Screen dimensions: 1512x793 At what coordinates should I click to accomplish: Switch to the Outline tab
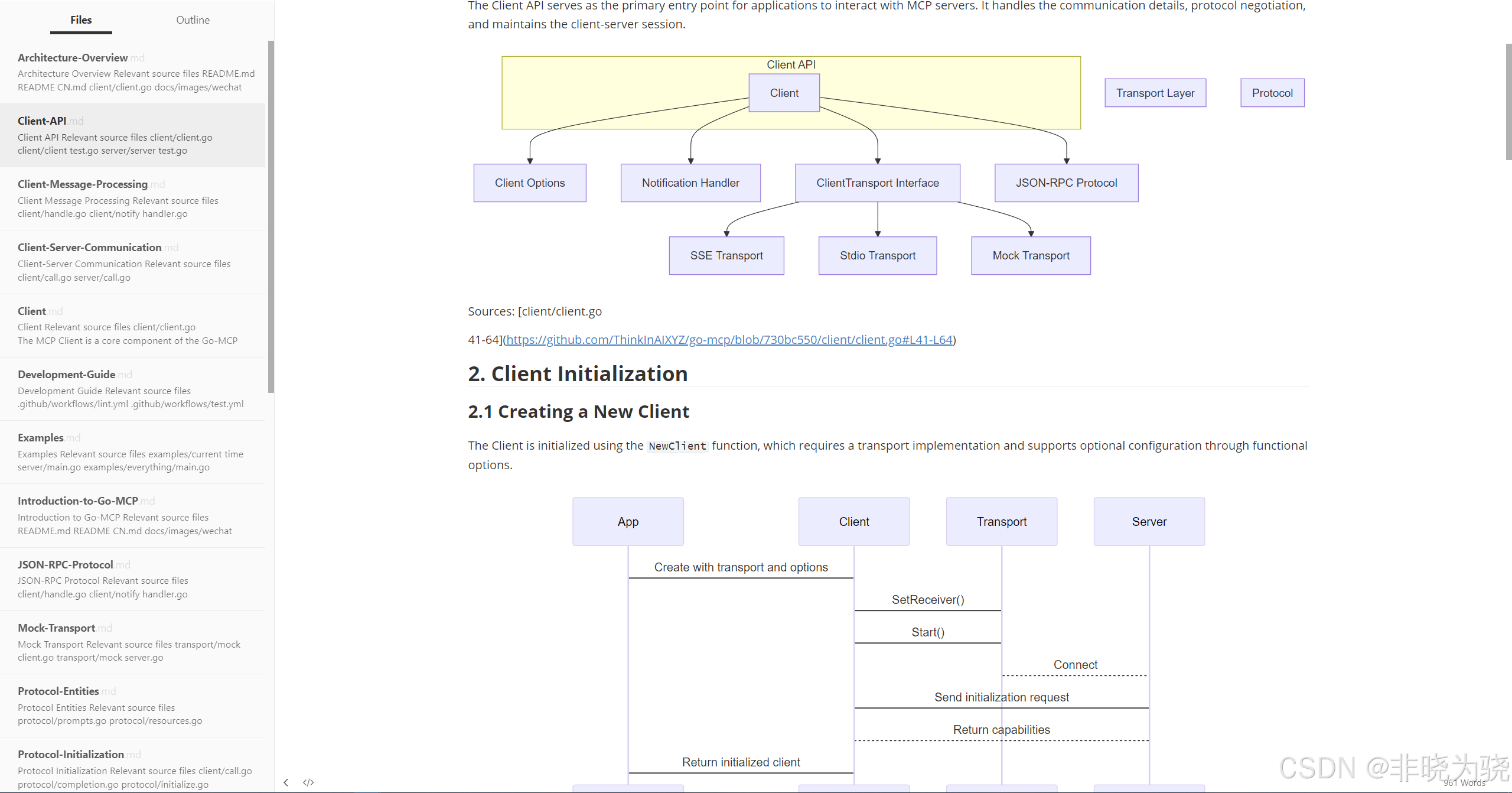193,20
